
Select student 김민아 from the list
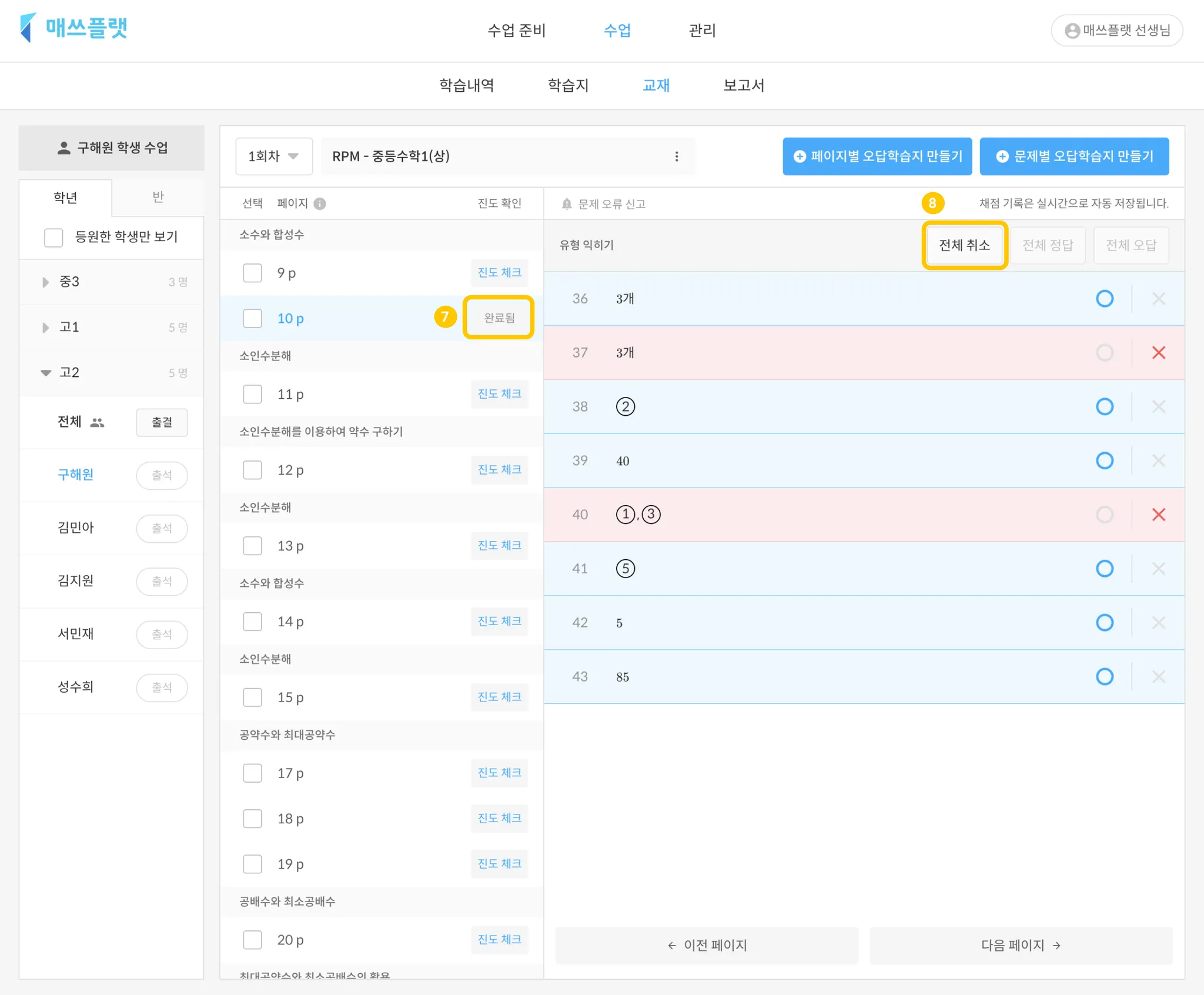coord(76,528)
